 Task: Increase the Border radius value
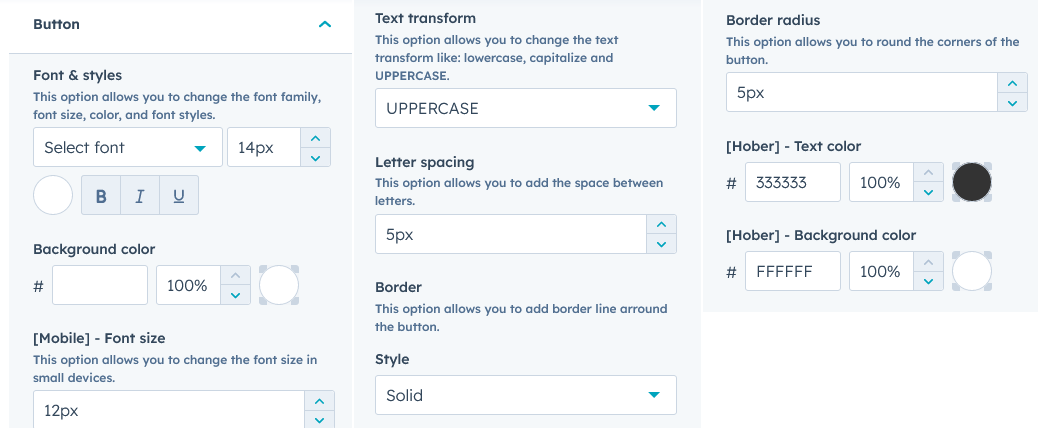[x=1012, y=82]
